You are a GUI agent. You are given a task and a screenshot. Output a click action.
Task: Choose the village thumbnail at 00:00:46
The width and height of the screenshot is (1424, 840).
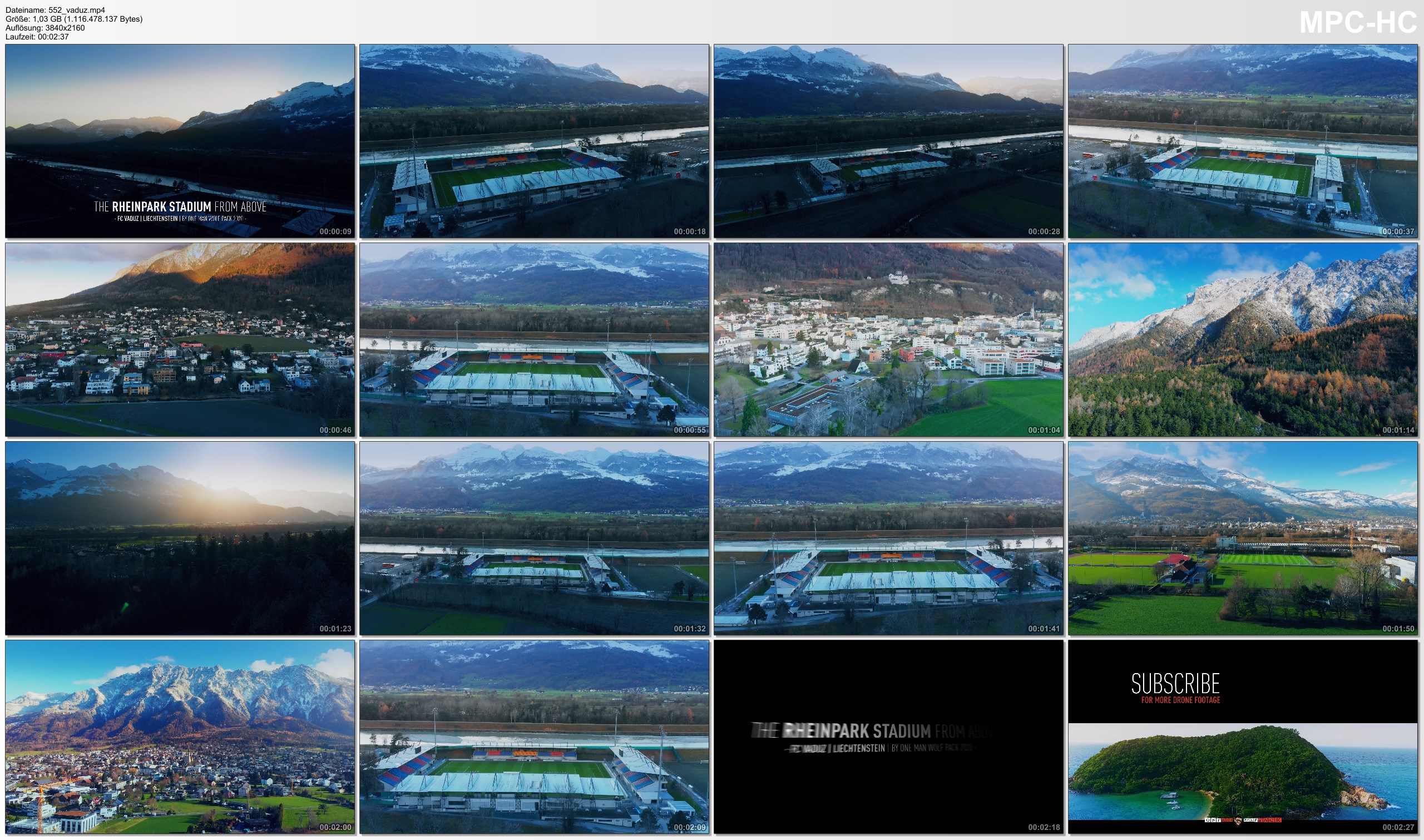pyautogui.click(x=180, y=340)
